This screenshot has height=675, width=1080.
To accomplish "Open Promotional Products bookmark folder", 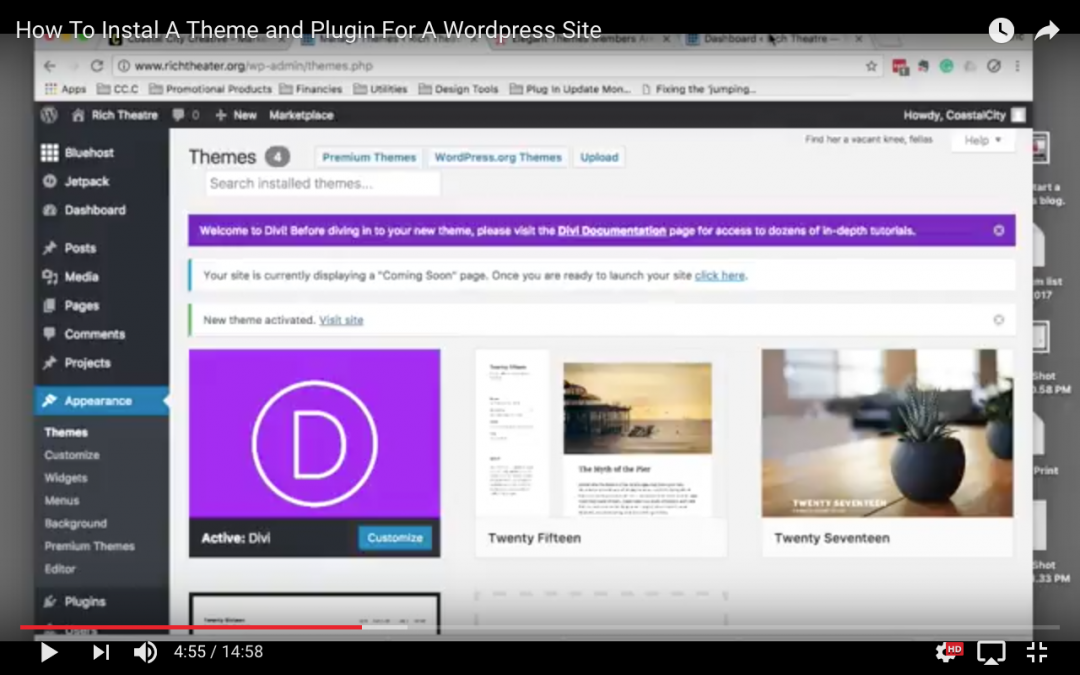I will tap(210, 89).
